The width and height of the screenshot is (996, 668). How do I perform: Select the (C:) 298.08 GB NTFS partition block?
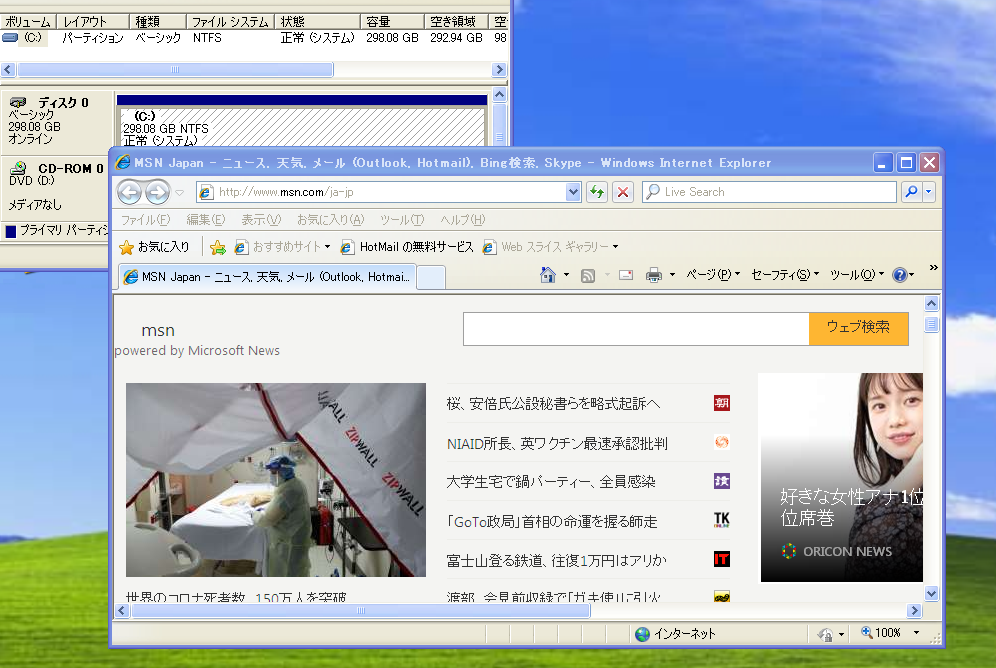[302, 126]
